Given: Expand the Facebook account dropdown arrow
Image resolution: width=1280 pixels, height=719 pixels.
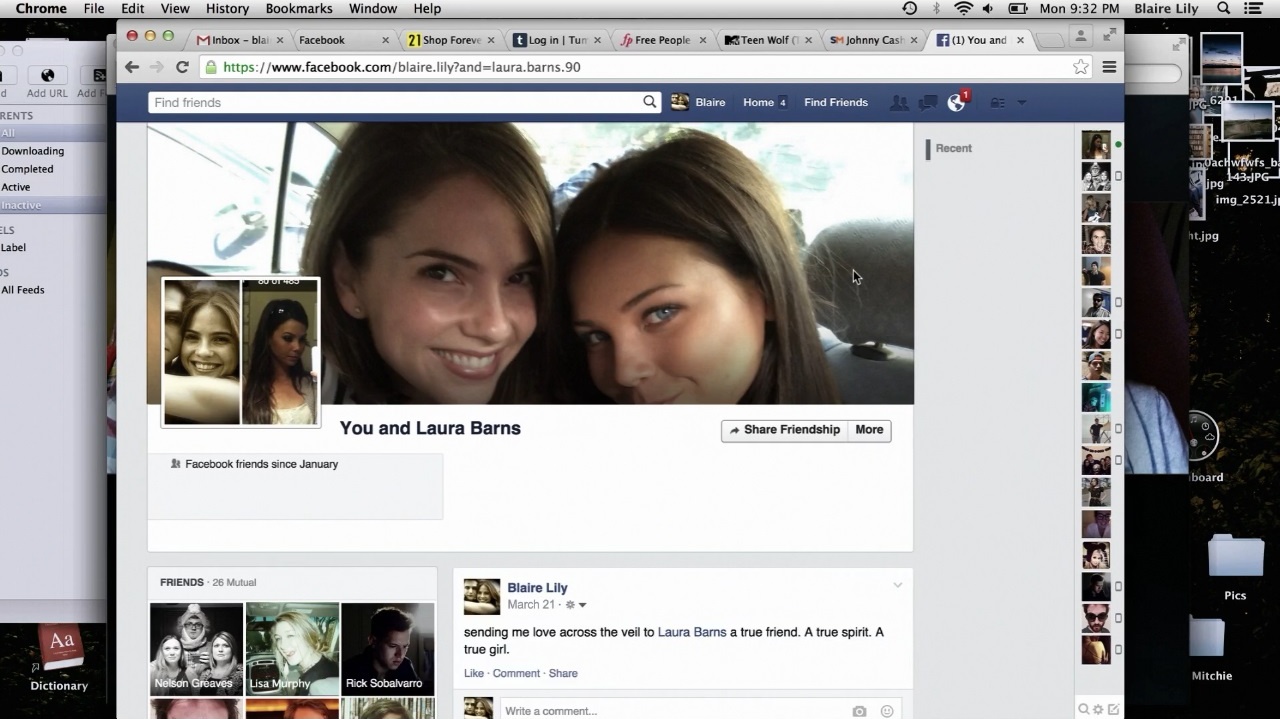Looking at the screenshot, I should [x=1021, y=102].
